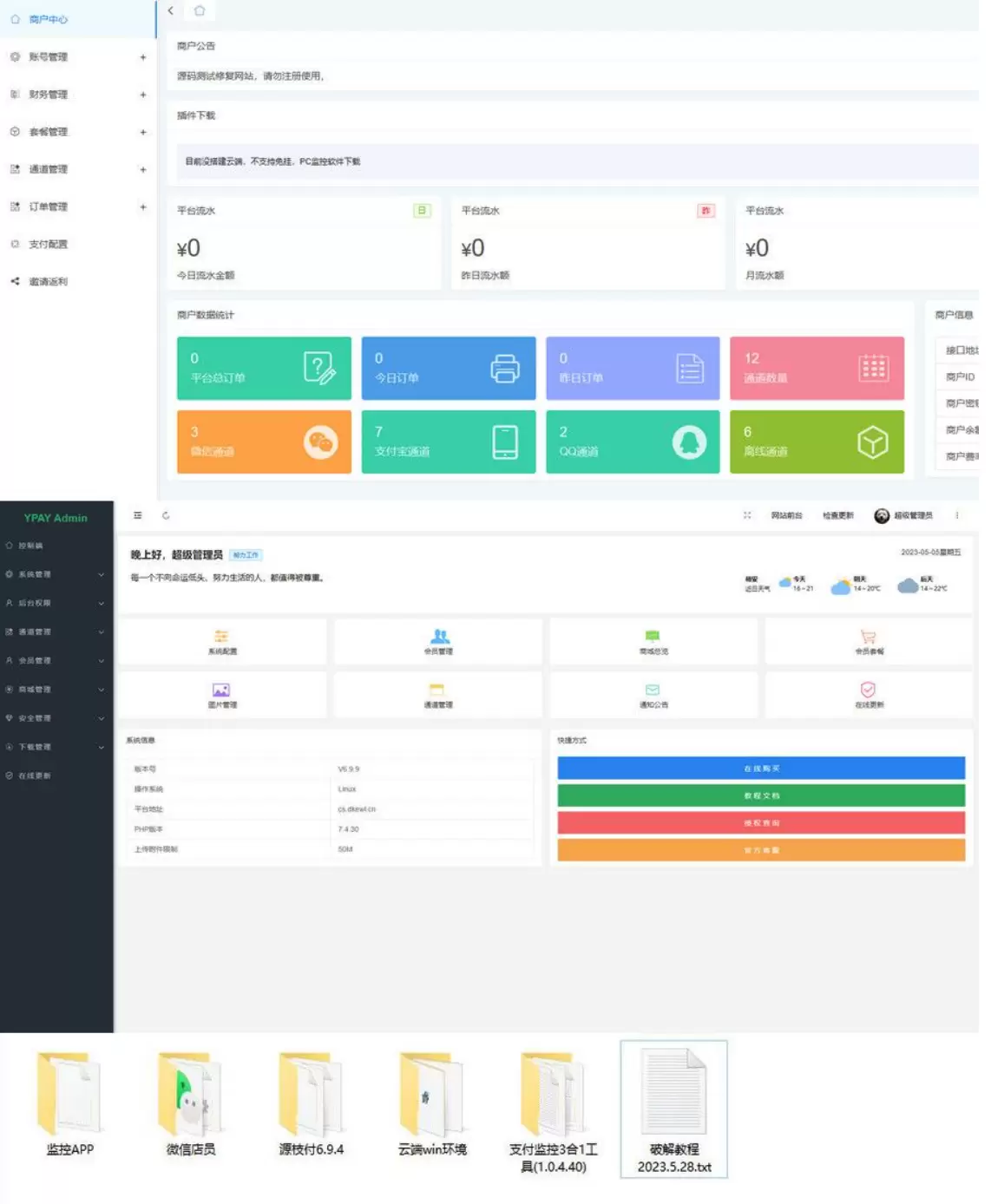The image size is (991, 1204).
Task: Expand 通道管理 plus in merchant sidebar
Action: [143, 170]
